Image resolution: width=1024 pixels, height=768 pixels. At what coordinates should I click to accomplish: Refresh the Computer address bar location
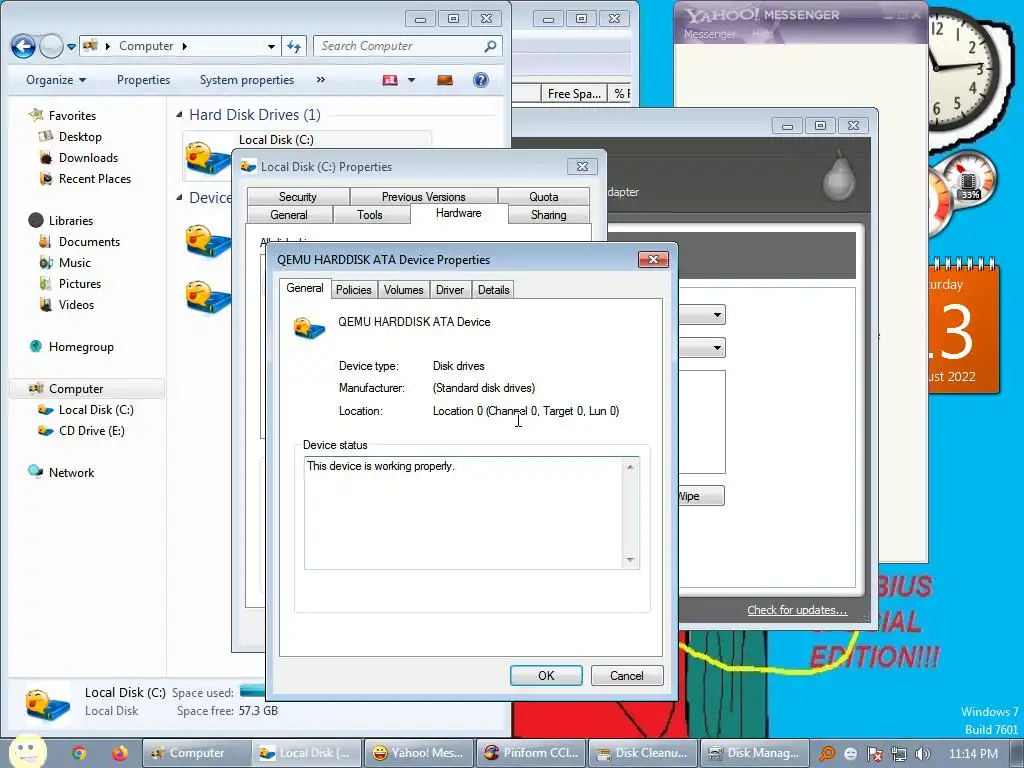pos(294,46)
